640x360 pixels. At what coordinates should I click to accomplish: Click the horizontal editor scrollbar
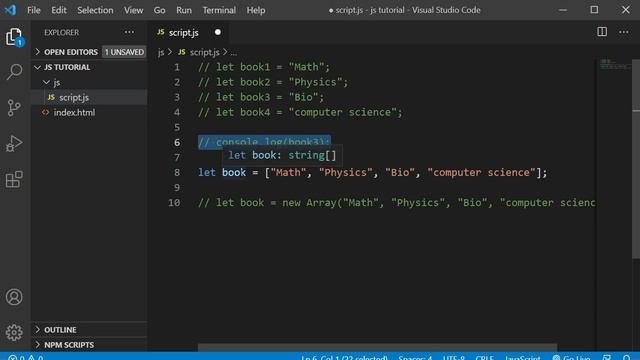point(378,347)
